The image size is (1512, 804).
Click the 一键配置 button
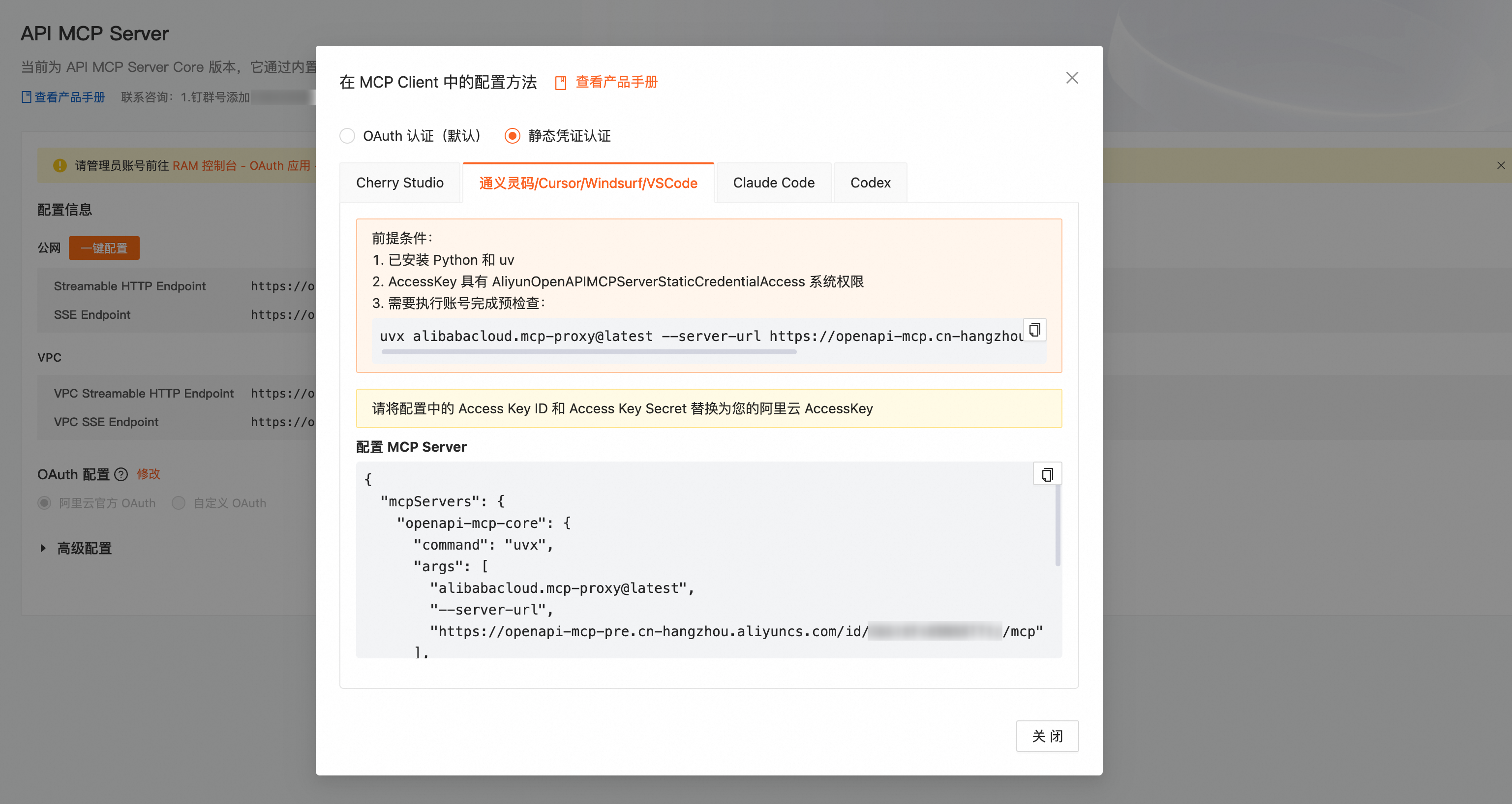[x=104, y=248]
